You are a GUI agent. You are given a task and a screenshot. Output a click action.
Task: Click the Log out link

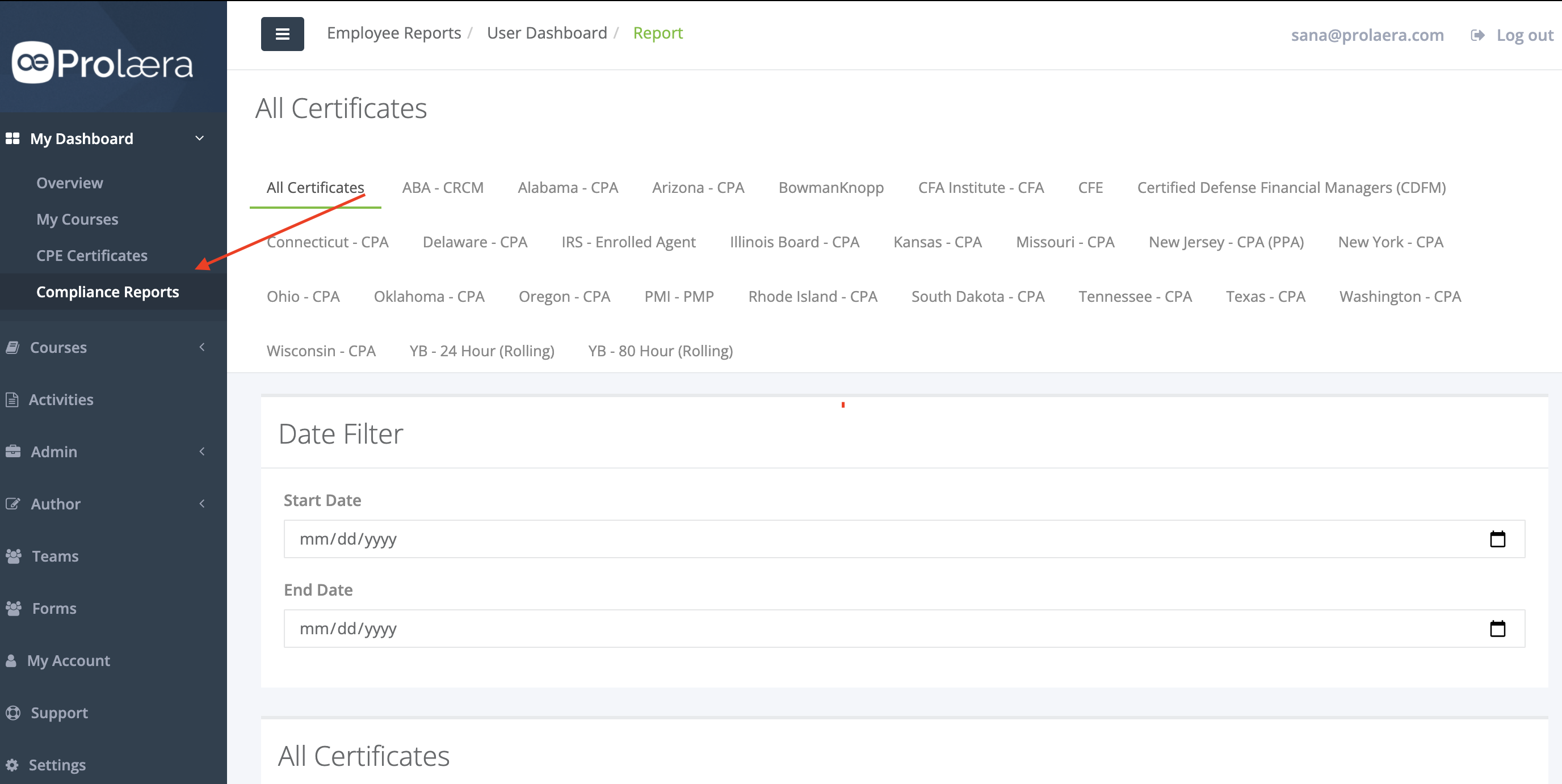point(1525,35)
